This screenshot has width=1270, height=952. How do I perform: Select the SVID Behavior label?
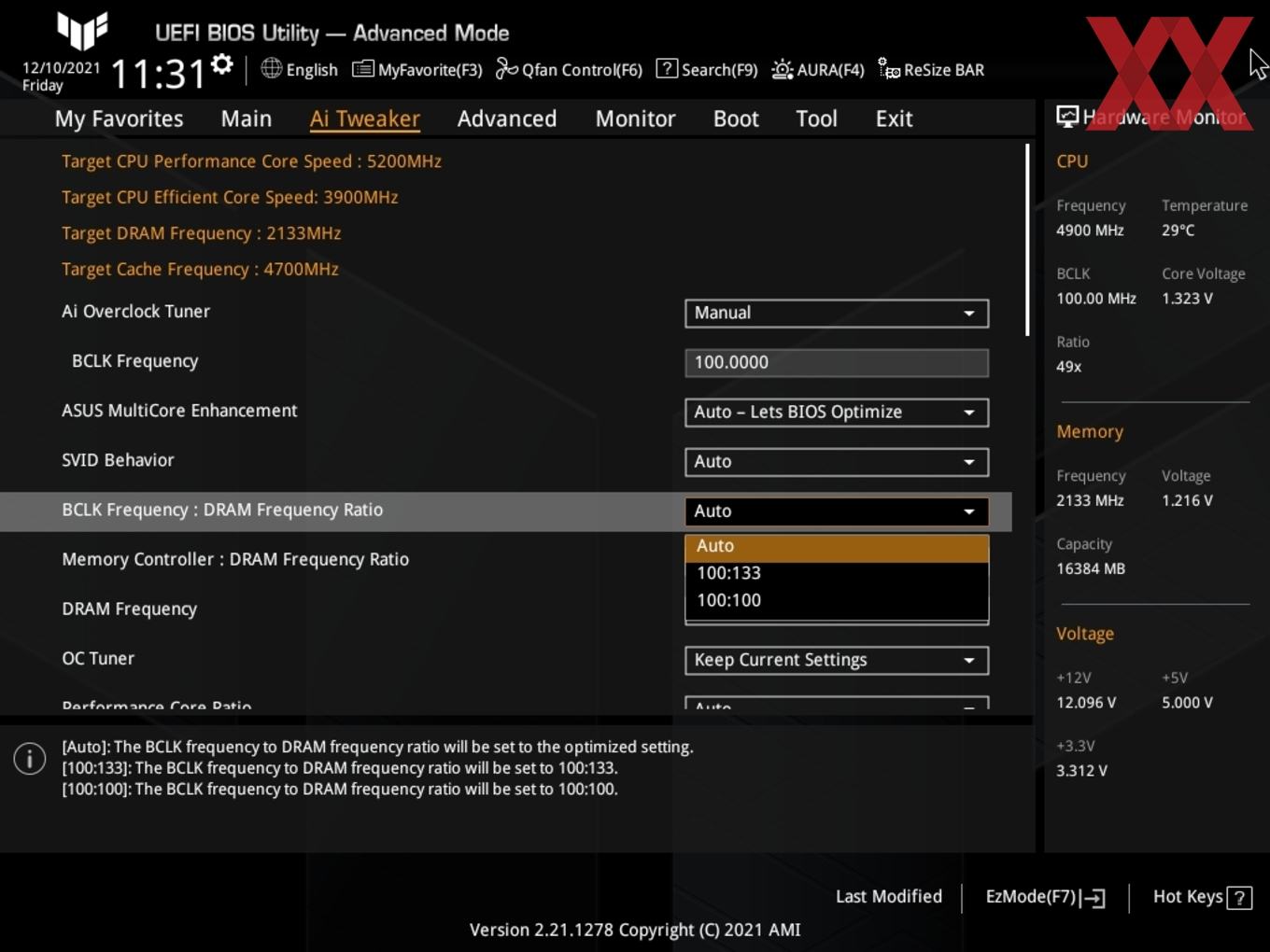coord(118,460)
